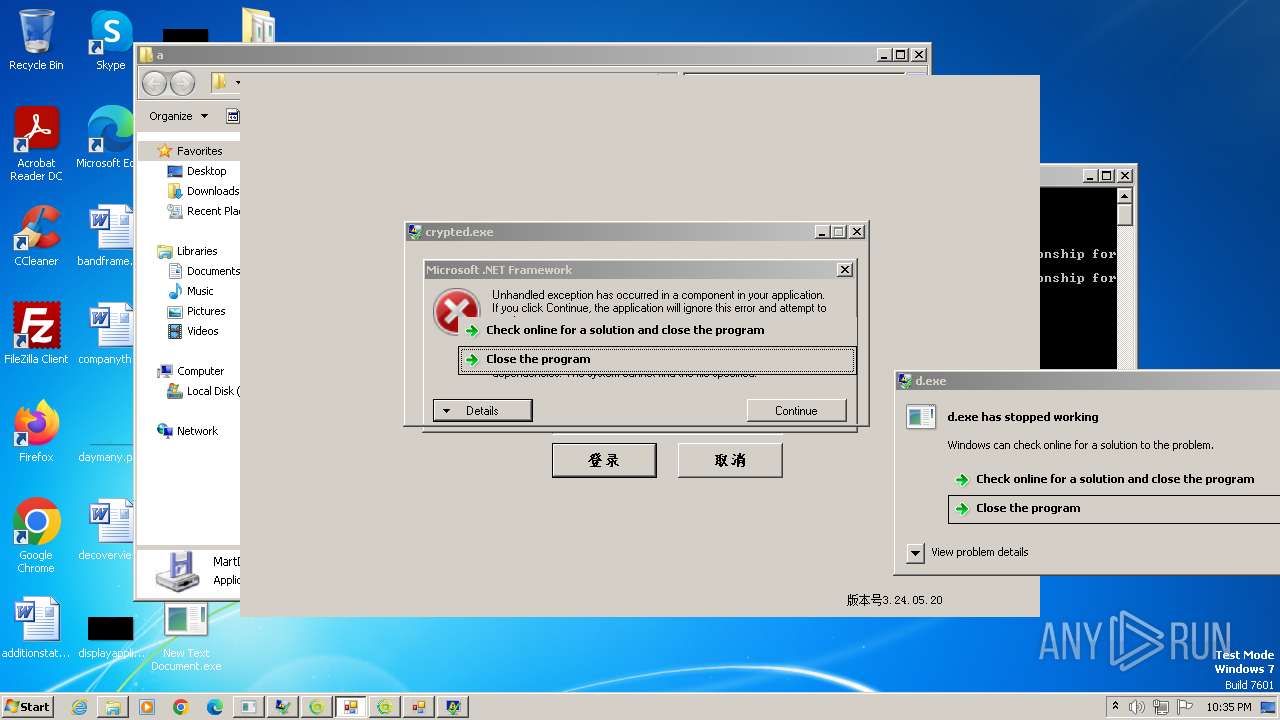Screen dimensions: 1280x720
Task: Open Videos library in navigation pane
Action: [202, 331]
